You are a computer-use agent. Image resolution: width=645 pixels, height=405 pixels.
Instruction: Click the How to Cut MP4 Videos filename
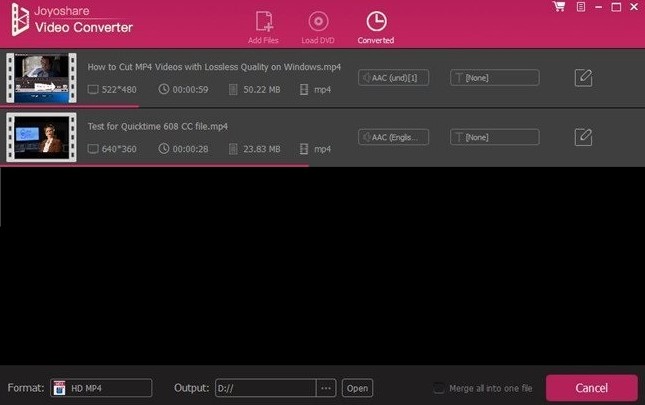pos(214,67)
